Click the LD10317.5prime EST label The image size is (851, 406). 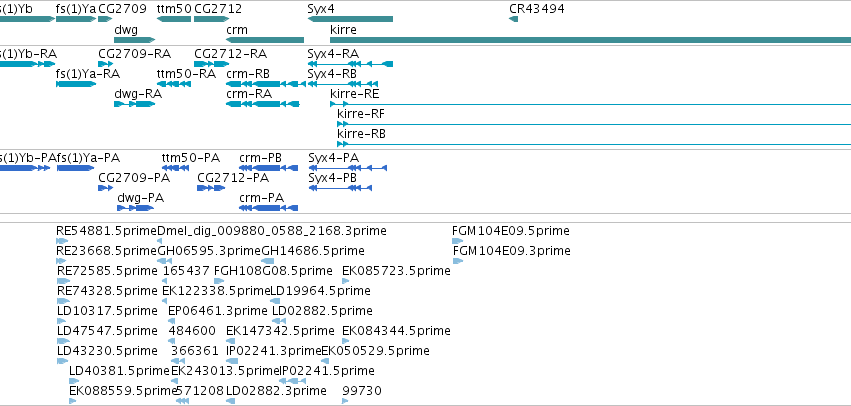click(x=107, y=311)
